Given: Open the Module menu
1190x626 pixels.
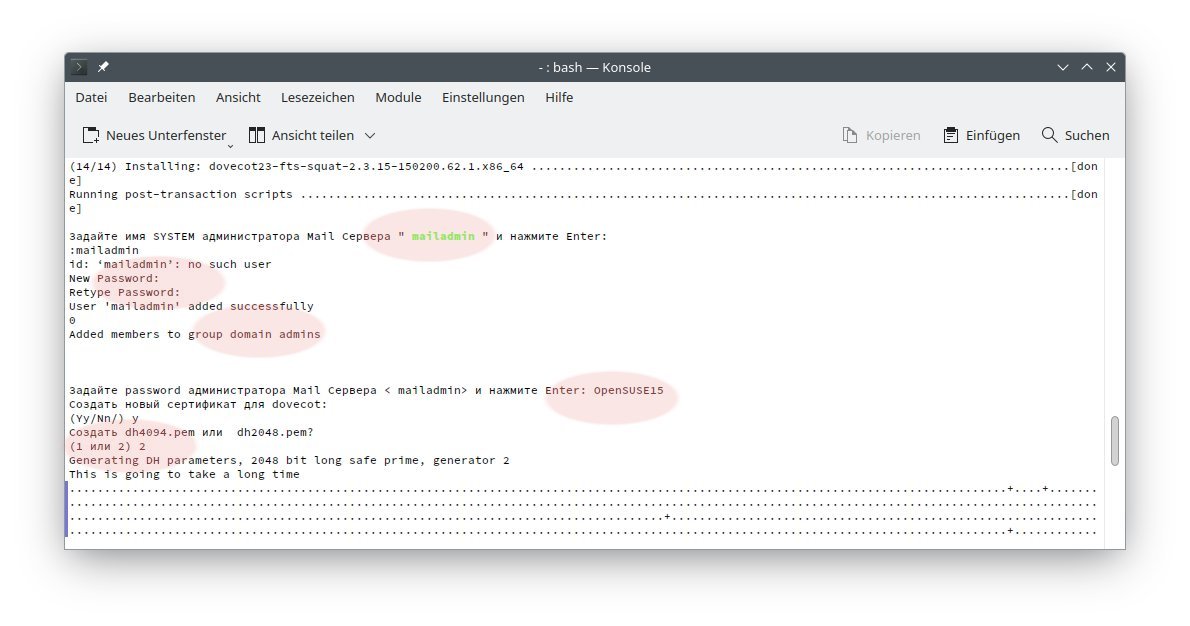Looking at the screenshot, I should click(398, 97).
